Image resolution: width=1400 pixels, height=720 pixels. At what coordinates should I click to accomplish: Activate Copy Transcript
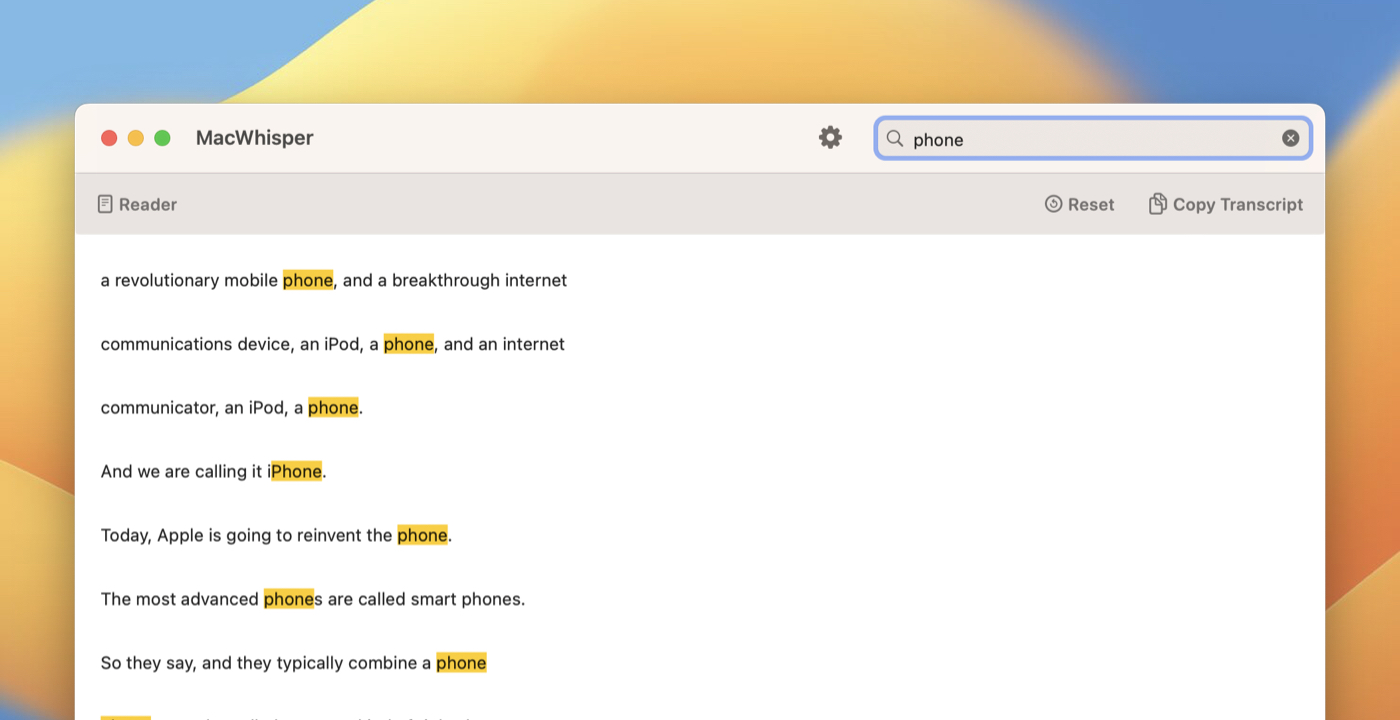[1238, 204]
